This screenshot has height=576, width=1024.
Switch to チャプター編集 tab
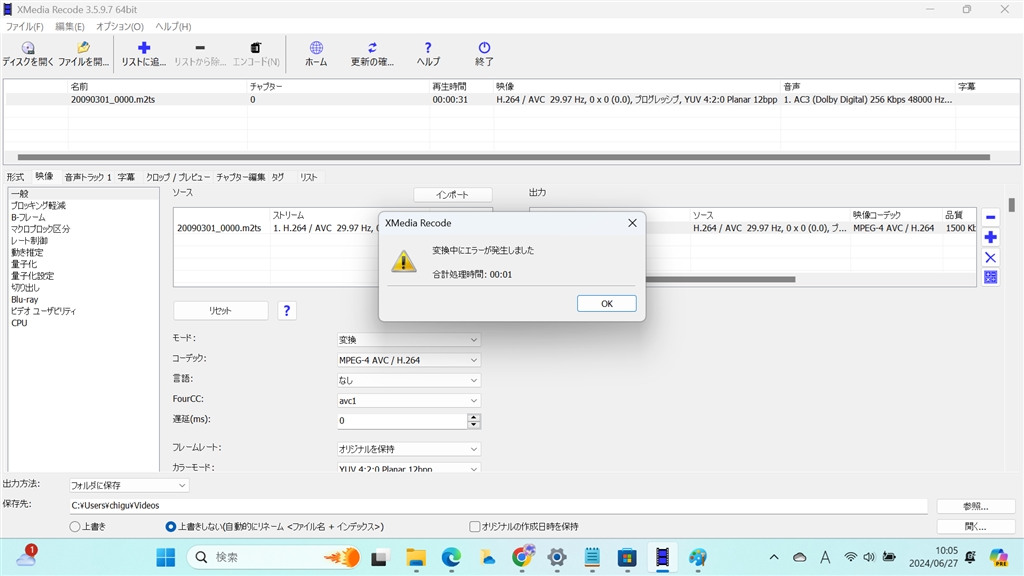coord(240,177)
